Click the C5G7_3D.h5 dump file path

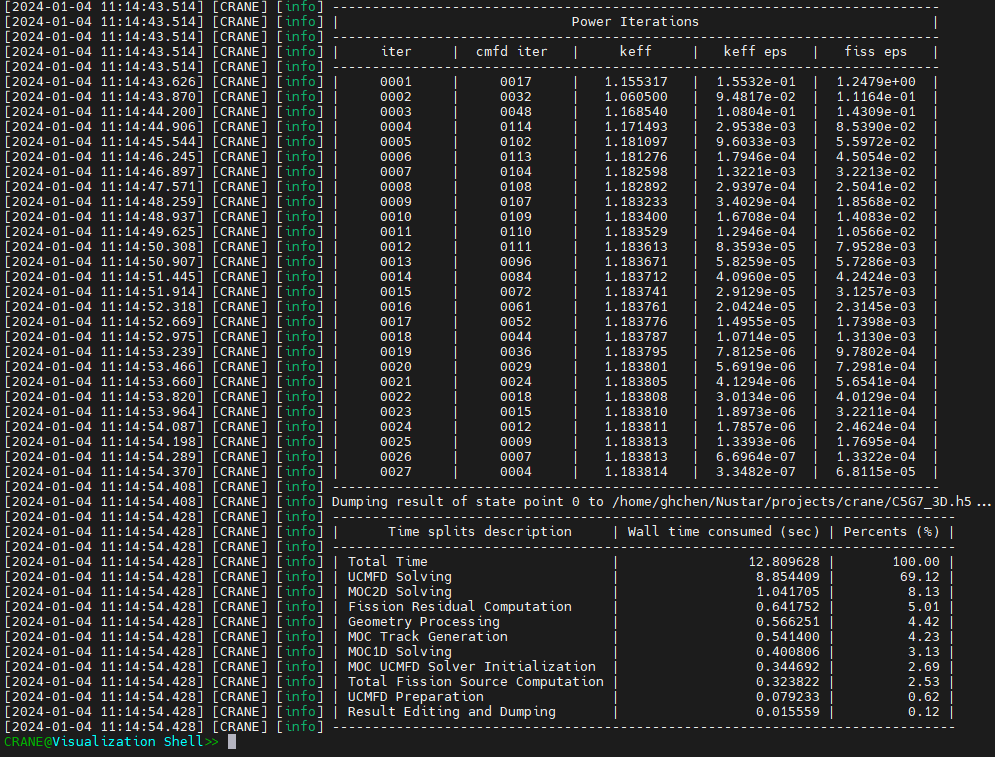tap(792, 502)
